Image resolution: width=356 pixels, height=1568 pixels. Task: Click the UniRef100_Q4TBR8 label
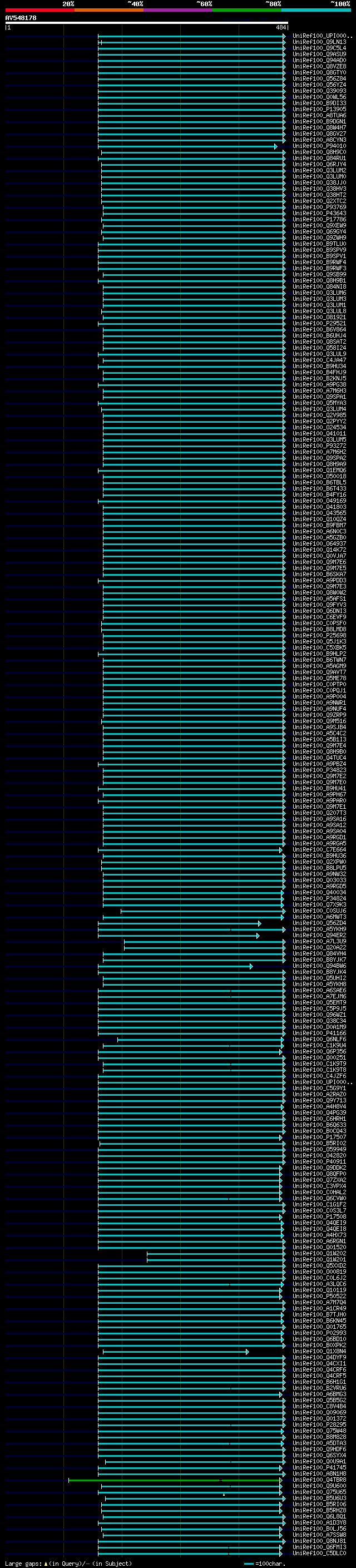tap(319, 1480)
